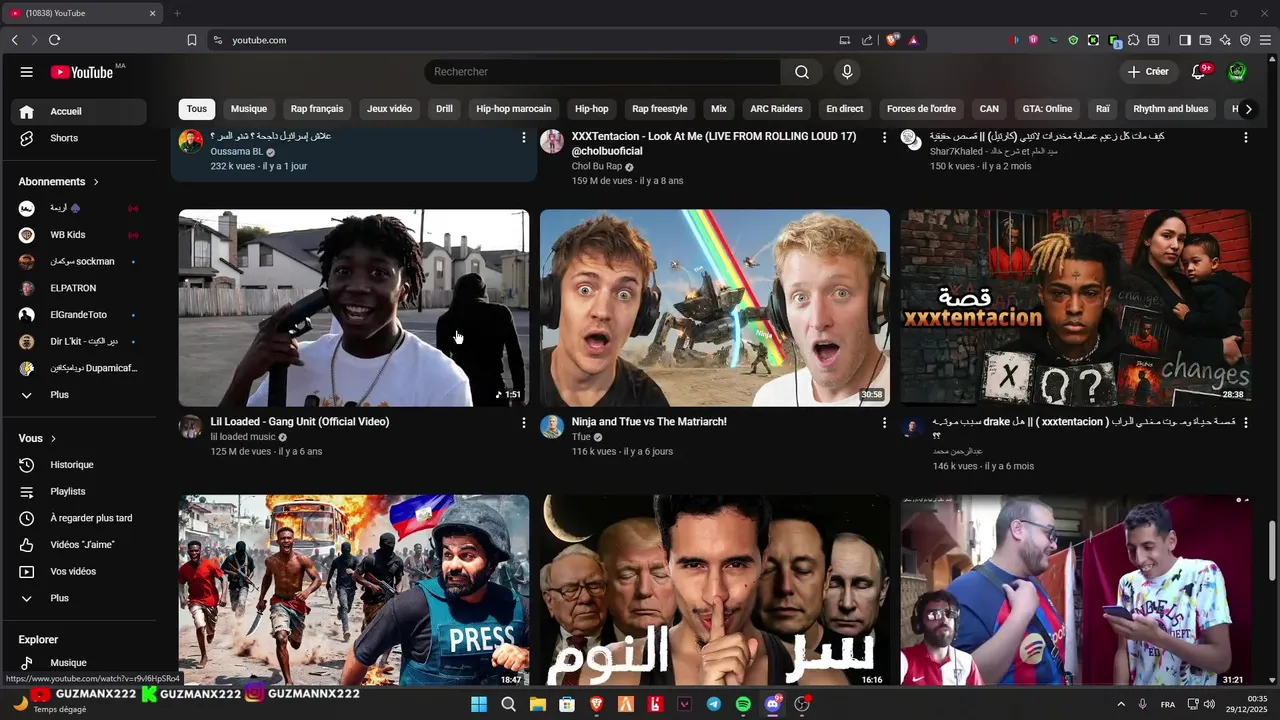Open Playlists in the sidebar
The image size is (1280, 720).
tap(80, 492)
